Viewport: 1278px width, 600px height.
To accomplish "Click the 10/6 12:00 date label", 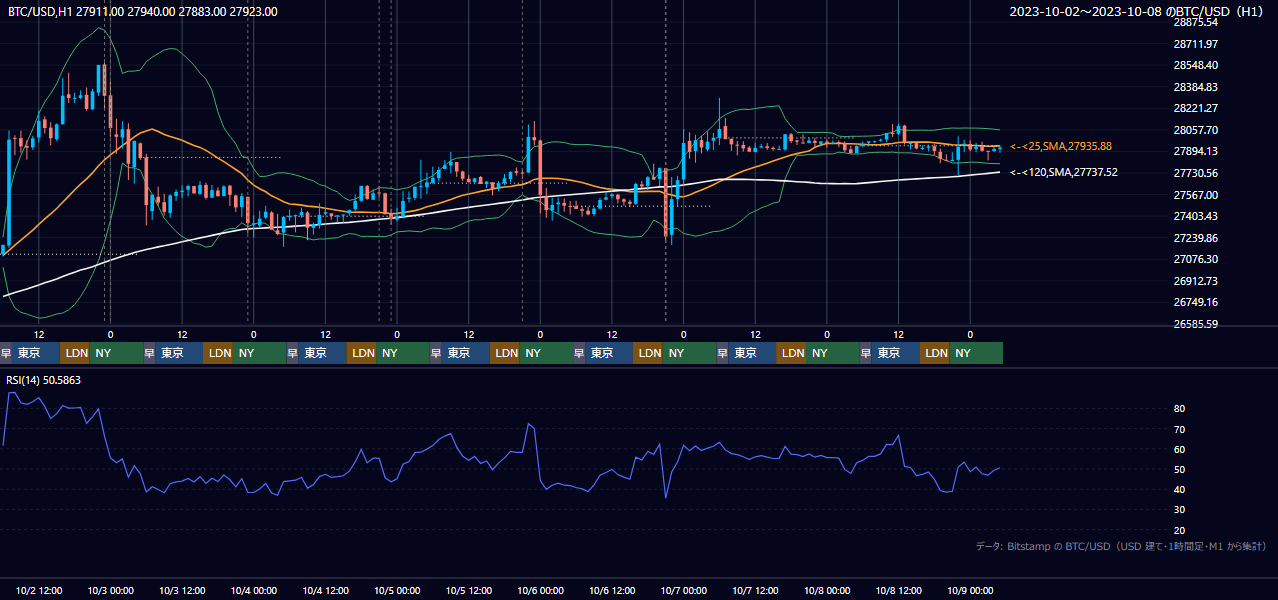I will (612, 590).
